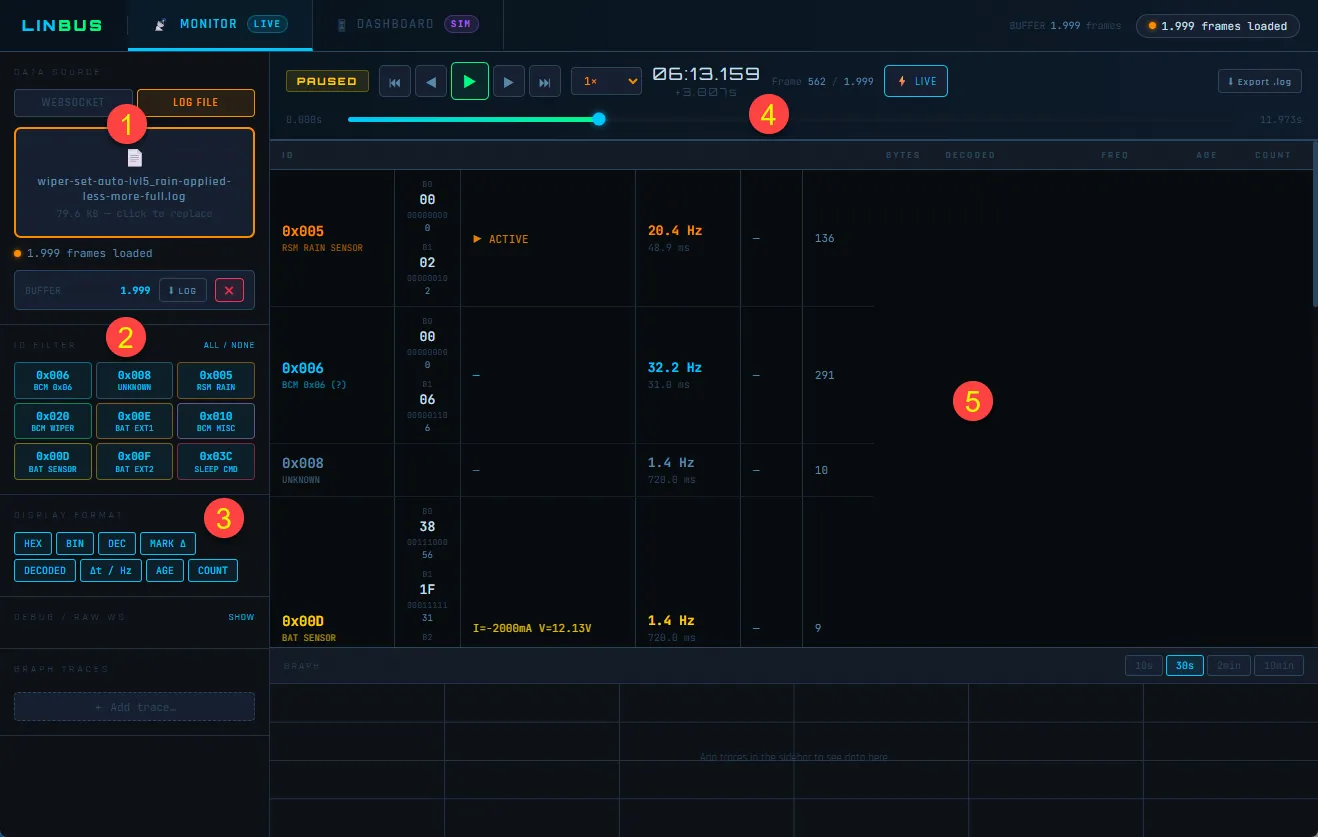
Task: Open the Add trace selector
Action: (134, 707)
